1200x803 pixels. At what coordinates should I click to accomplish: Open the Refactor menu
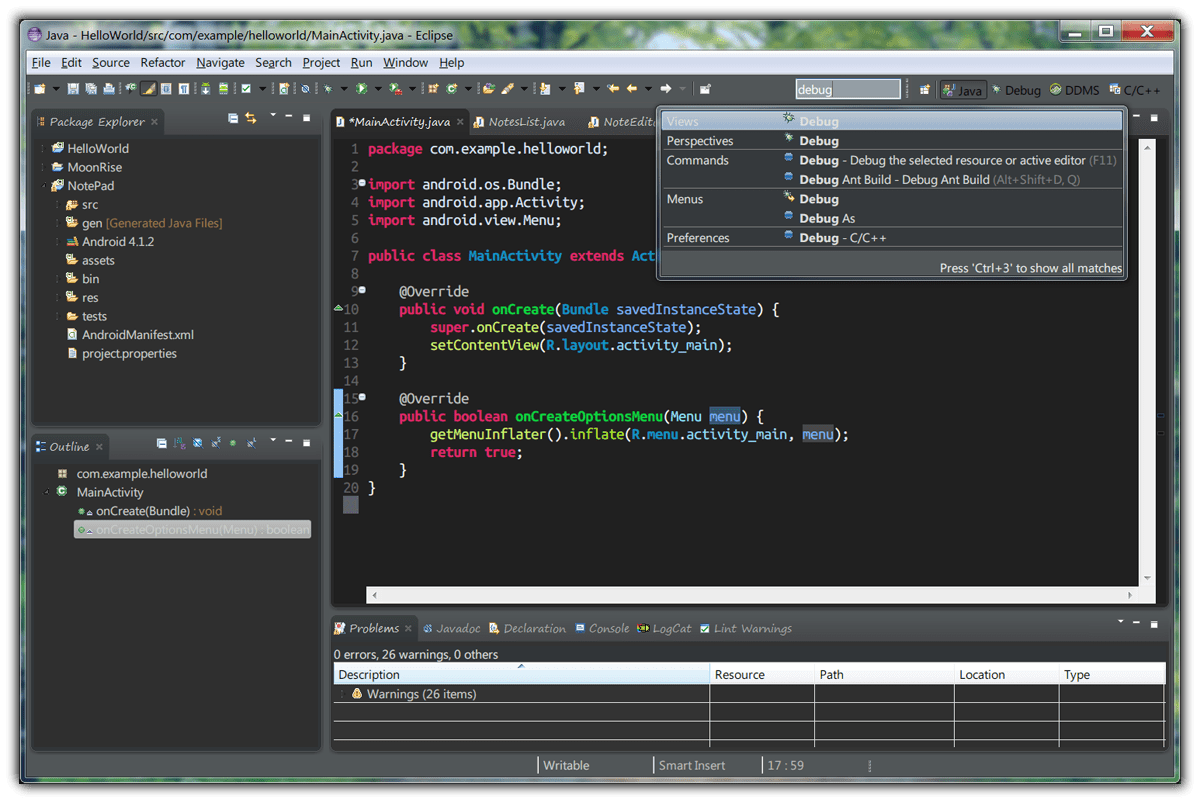tap(162, 62)
